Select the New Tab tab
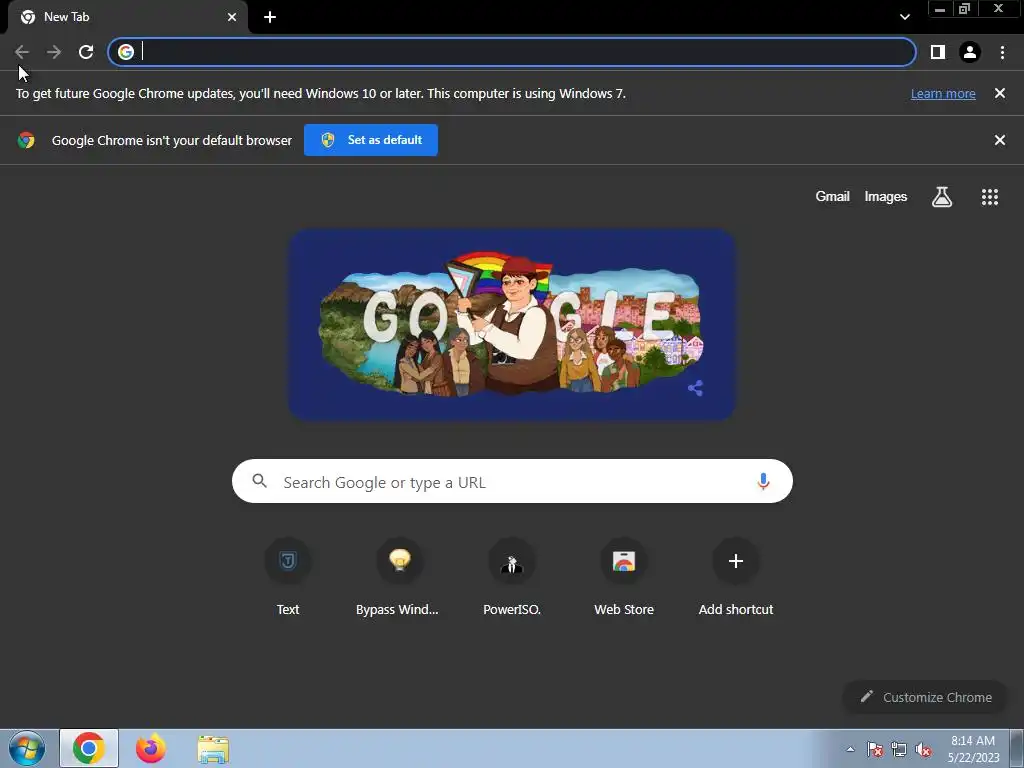Image resolution: width=1024 pixels, height=768 pixels. 128,17
